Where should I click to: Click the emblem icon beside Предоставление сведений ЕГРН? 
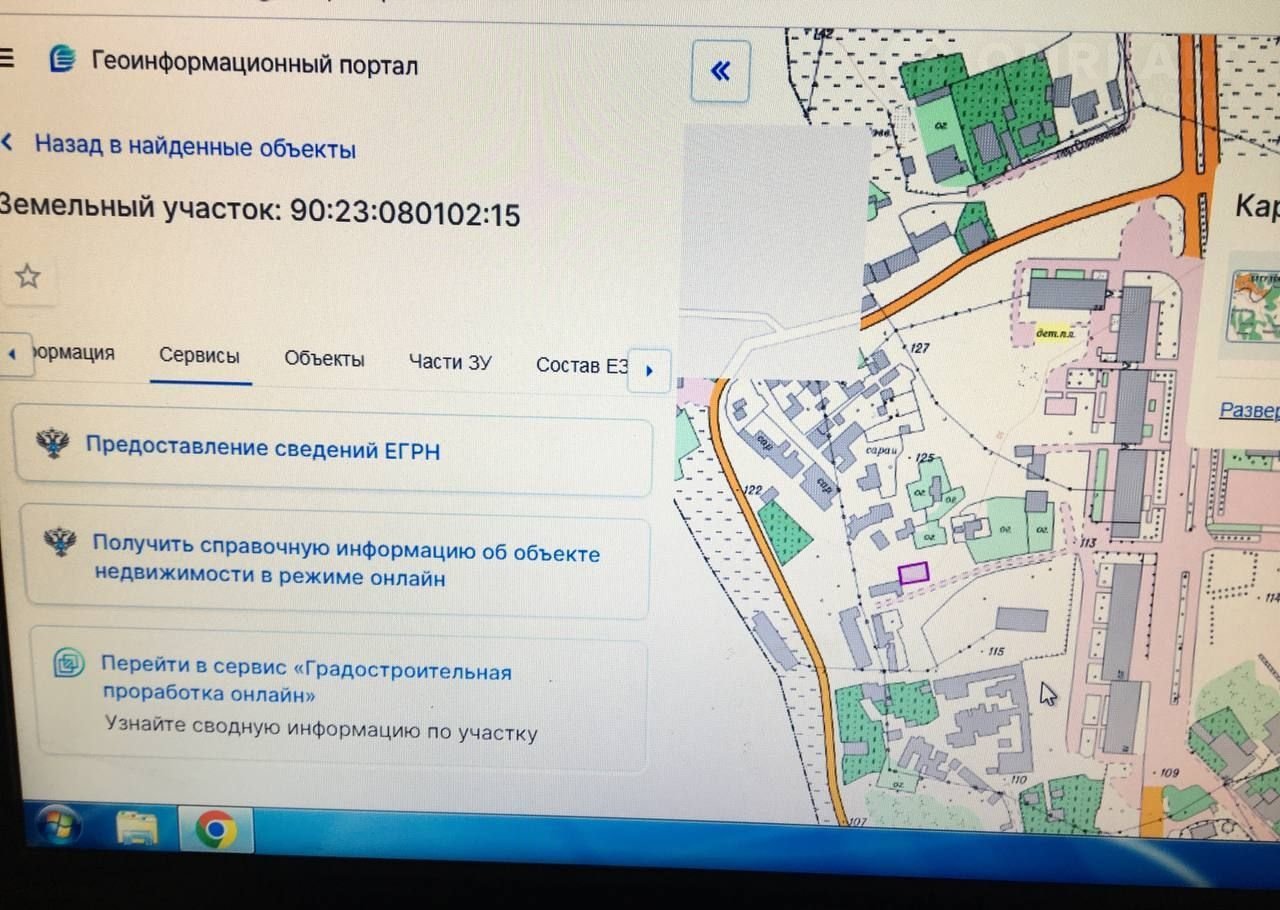(x=52, y=442)
